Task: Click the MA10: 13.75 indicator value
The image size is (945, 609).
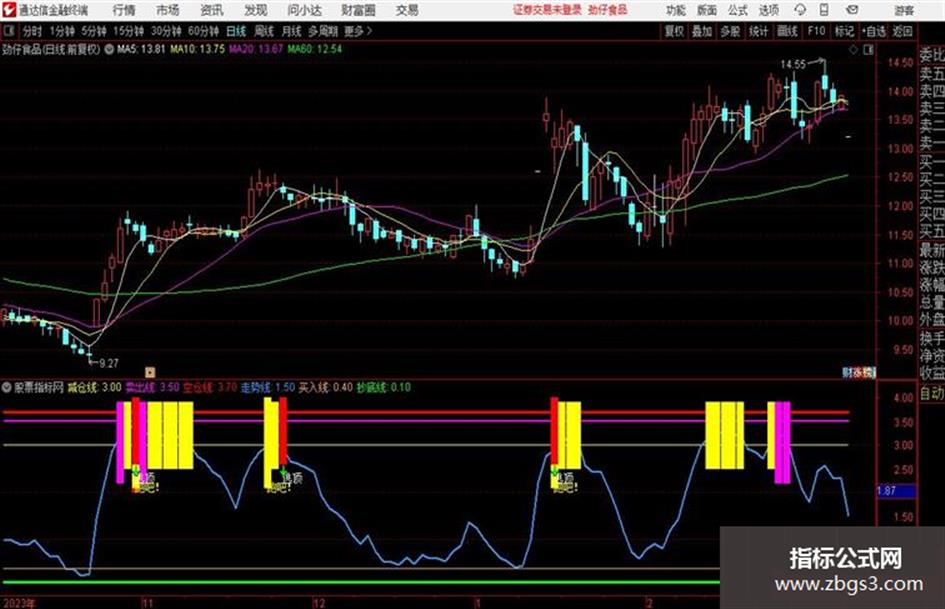Action: [198, 49]
